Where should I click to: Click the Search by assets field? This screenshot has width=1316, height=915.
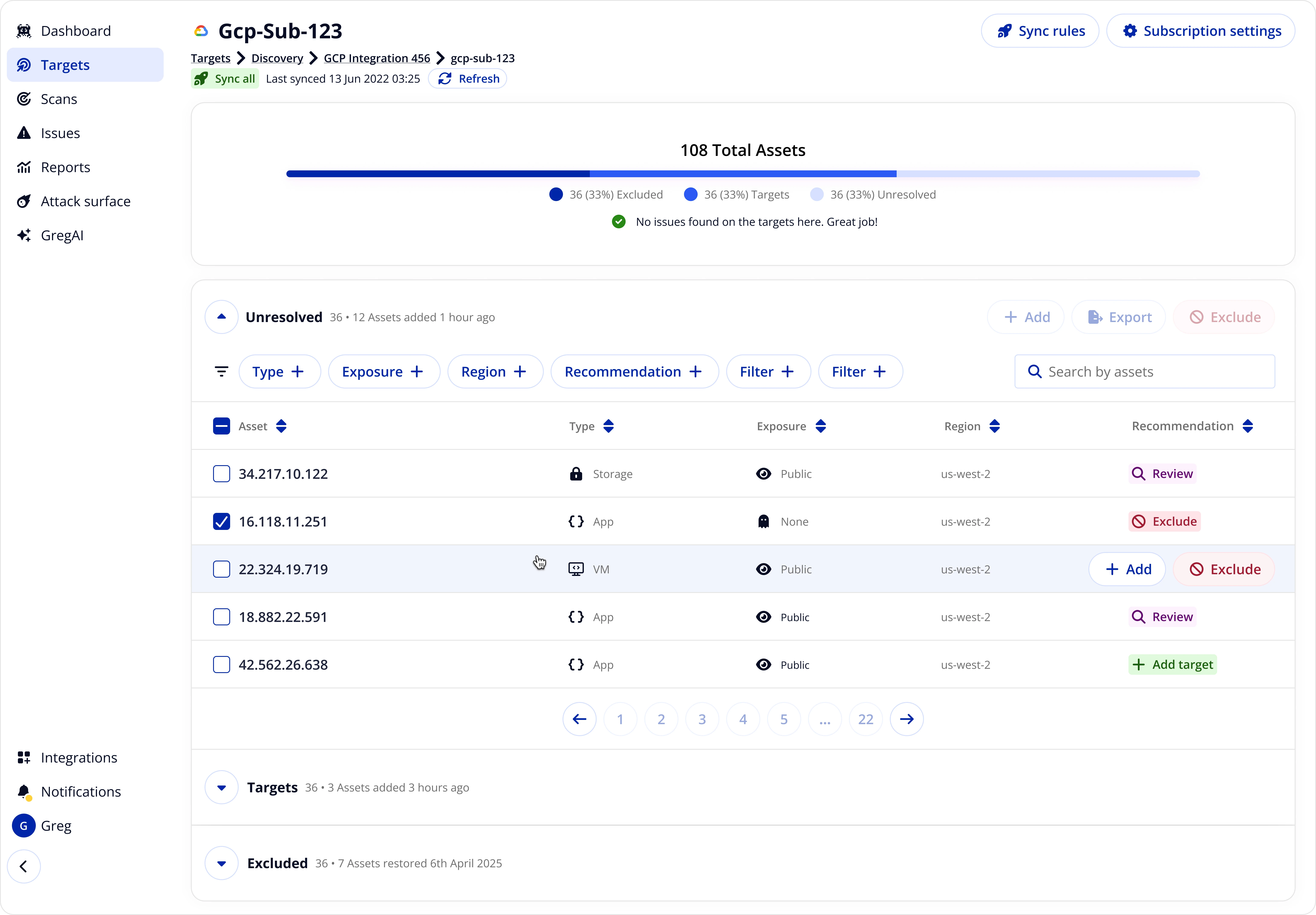(x=1143, y=371)
